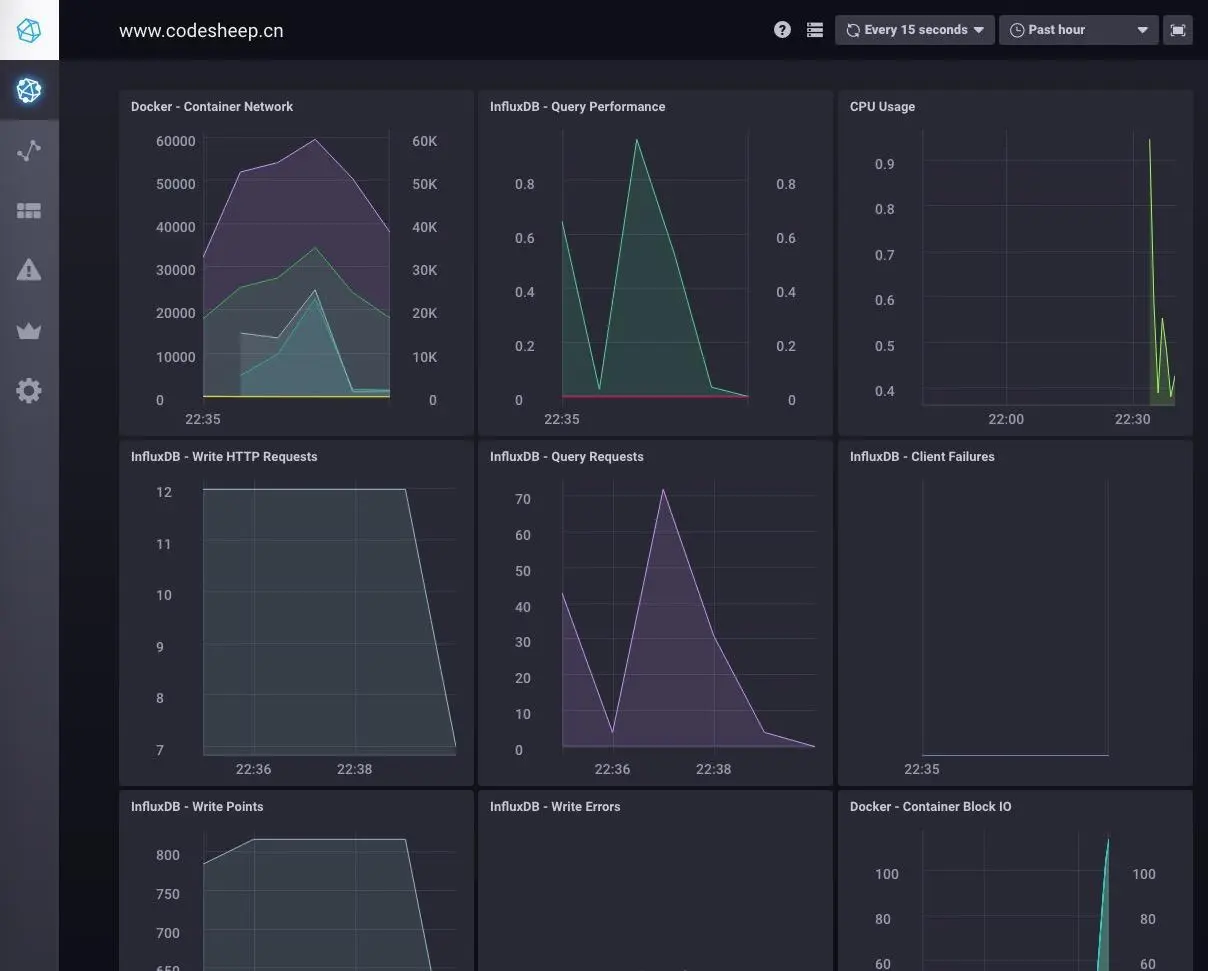Click the CPU Usage panel header
This screenshot has width=1208, height=971.
(x=882, y=106)
